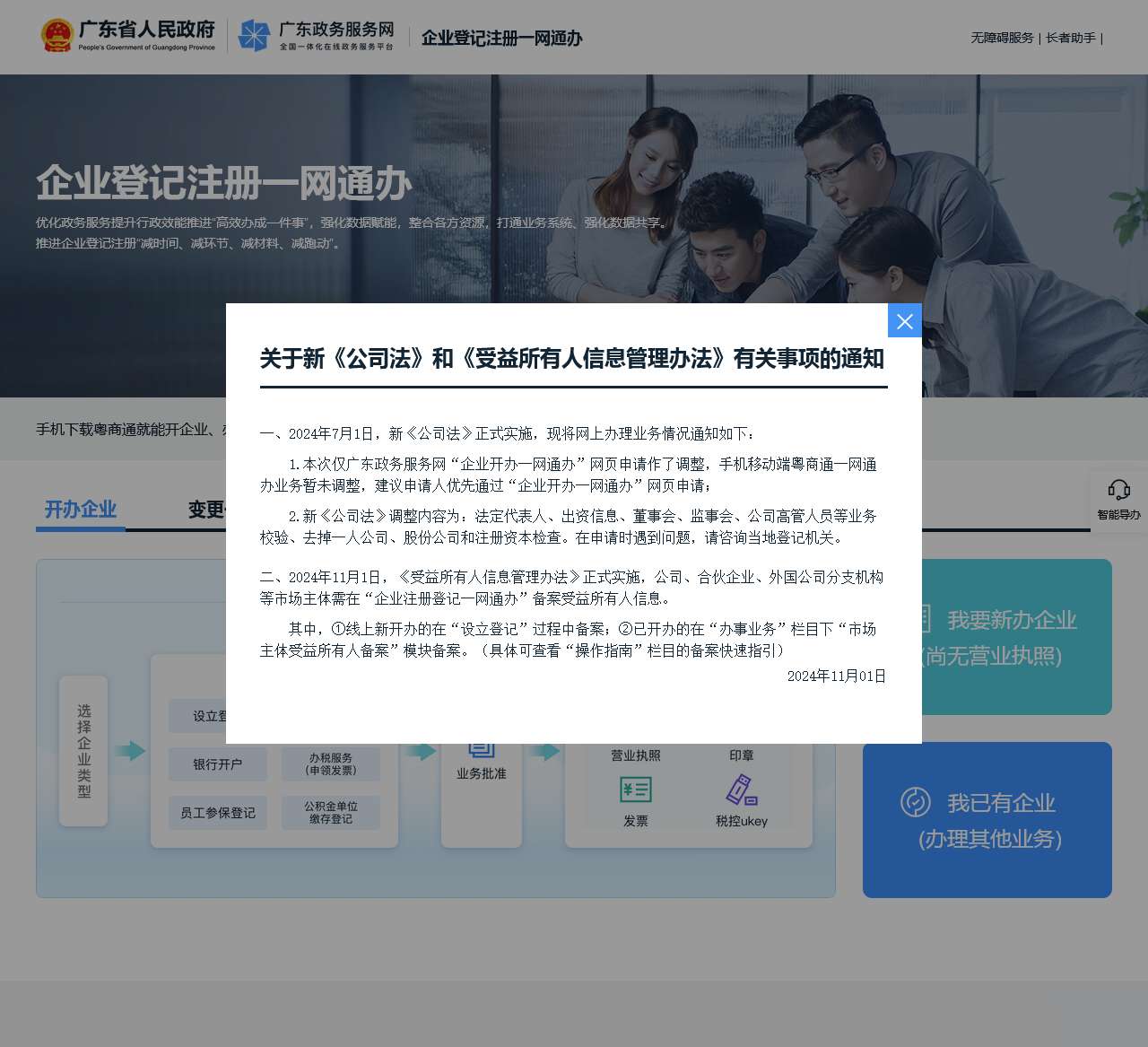The image size is (1148, 1047).
Task: Click 办税服务 (申领发票) step
Action: [331, 764]
